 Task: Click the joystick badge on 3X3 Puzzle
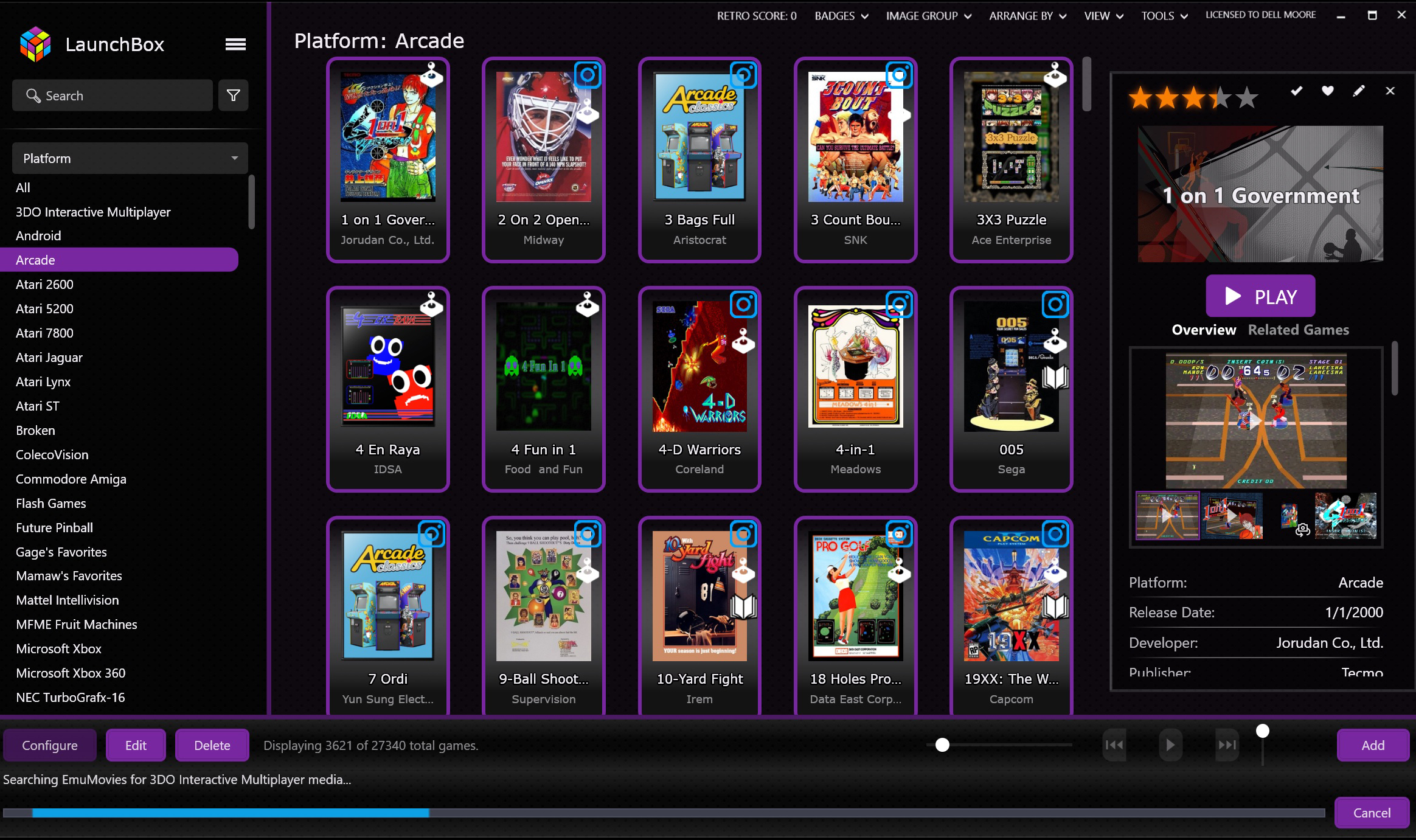click(x=1055, y=75)
